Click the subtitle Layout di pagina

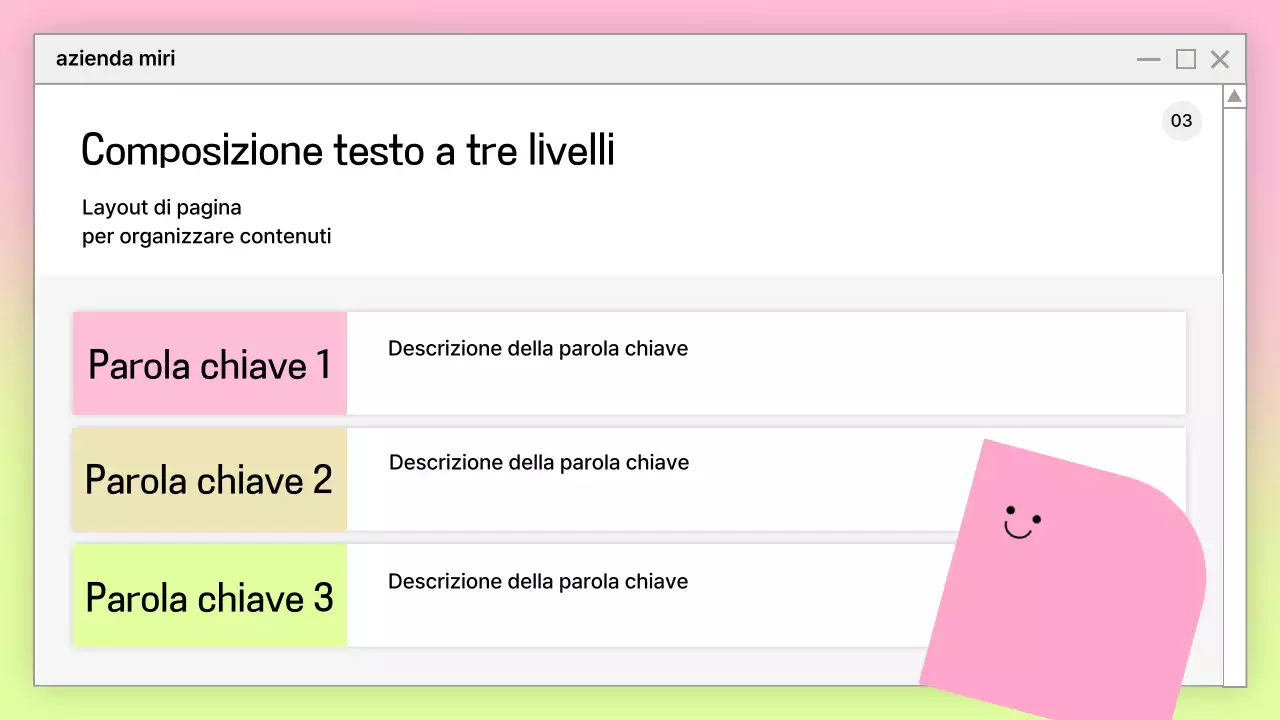pyautogui.click(x=162, y=208)
